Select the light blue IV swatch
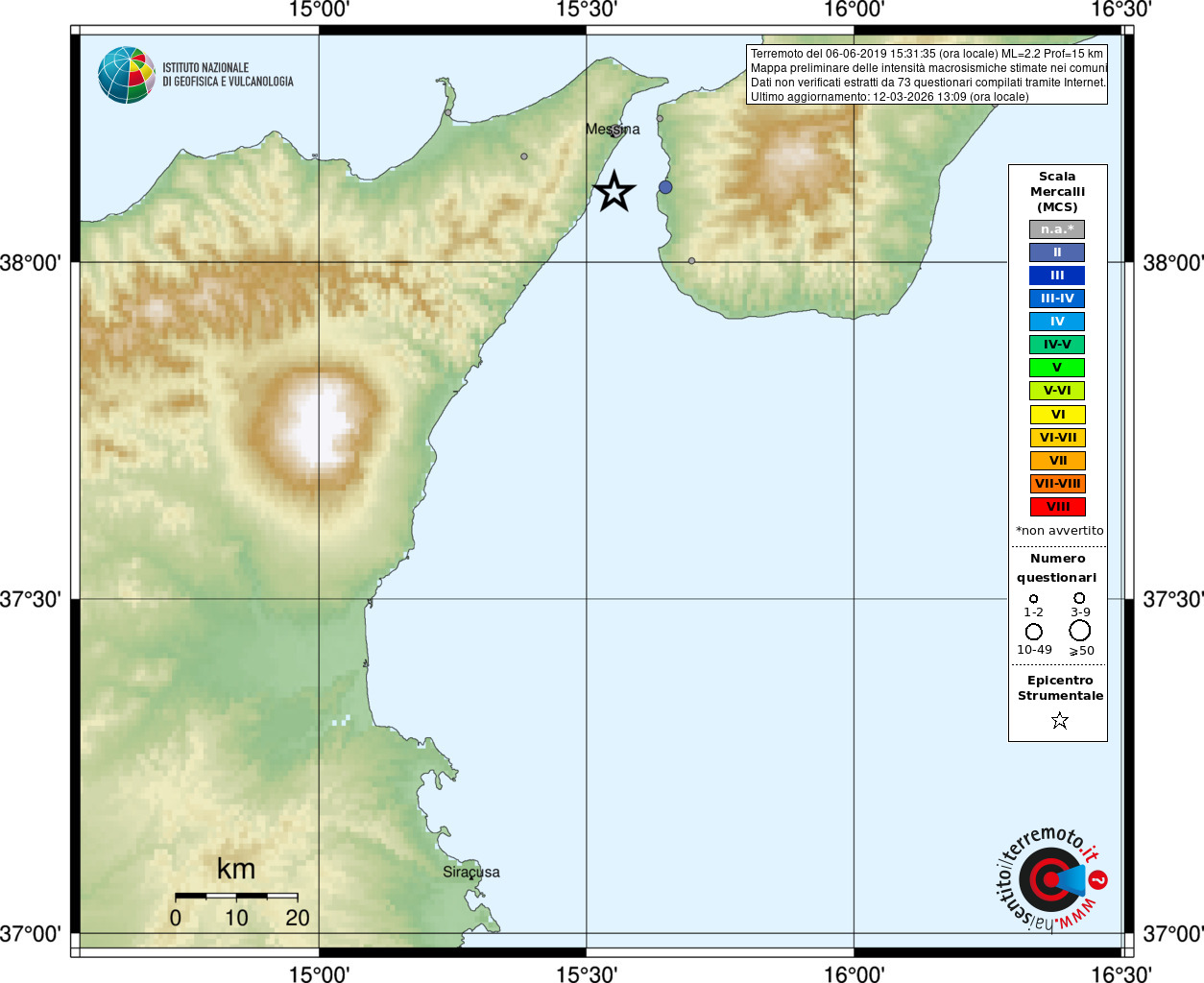 coord(1057,322)
